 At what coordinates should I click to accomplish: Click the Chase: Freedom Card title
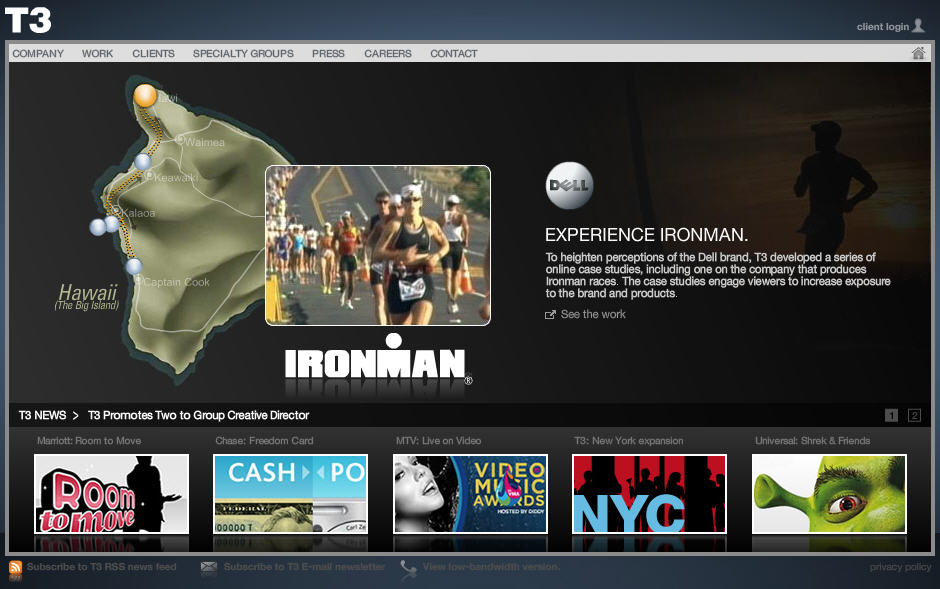click(x=264, y=441)
